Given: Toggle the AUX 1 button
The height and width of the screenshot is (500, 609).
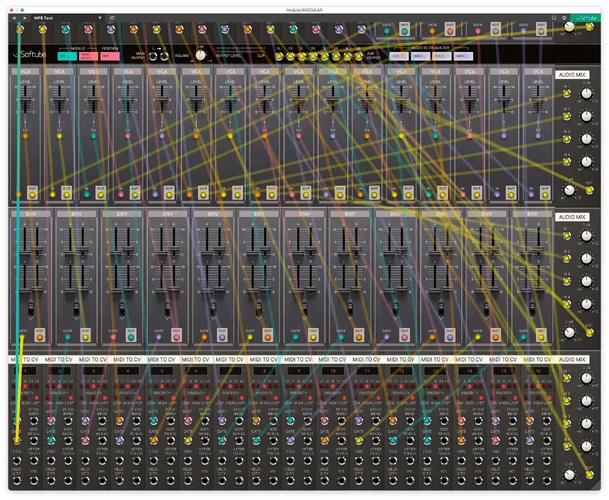Looking at the screenshot, I should pos(397,56).
